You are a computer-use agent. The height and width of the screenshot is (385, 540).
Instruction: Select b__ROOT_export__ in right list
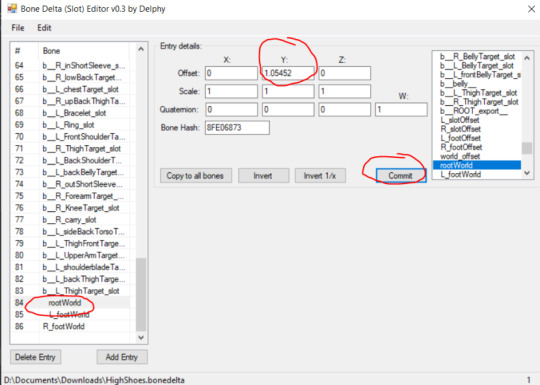tap(477, 111)
